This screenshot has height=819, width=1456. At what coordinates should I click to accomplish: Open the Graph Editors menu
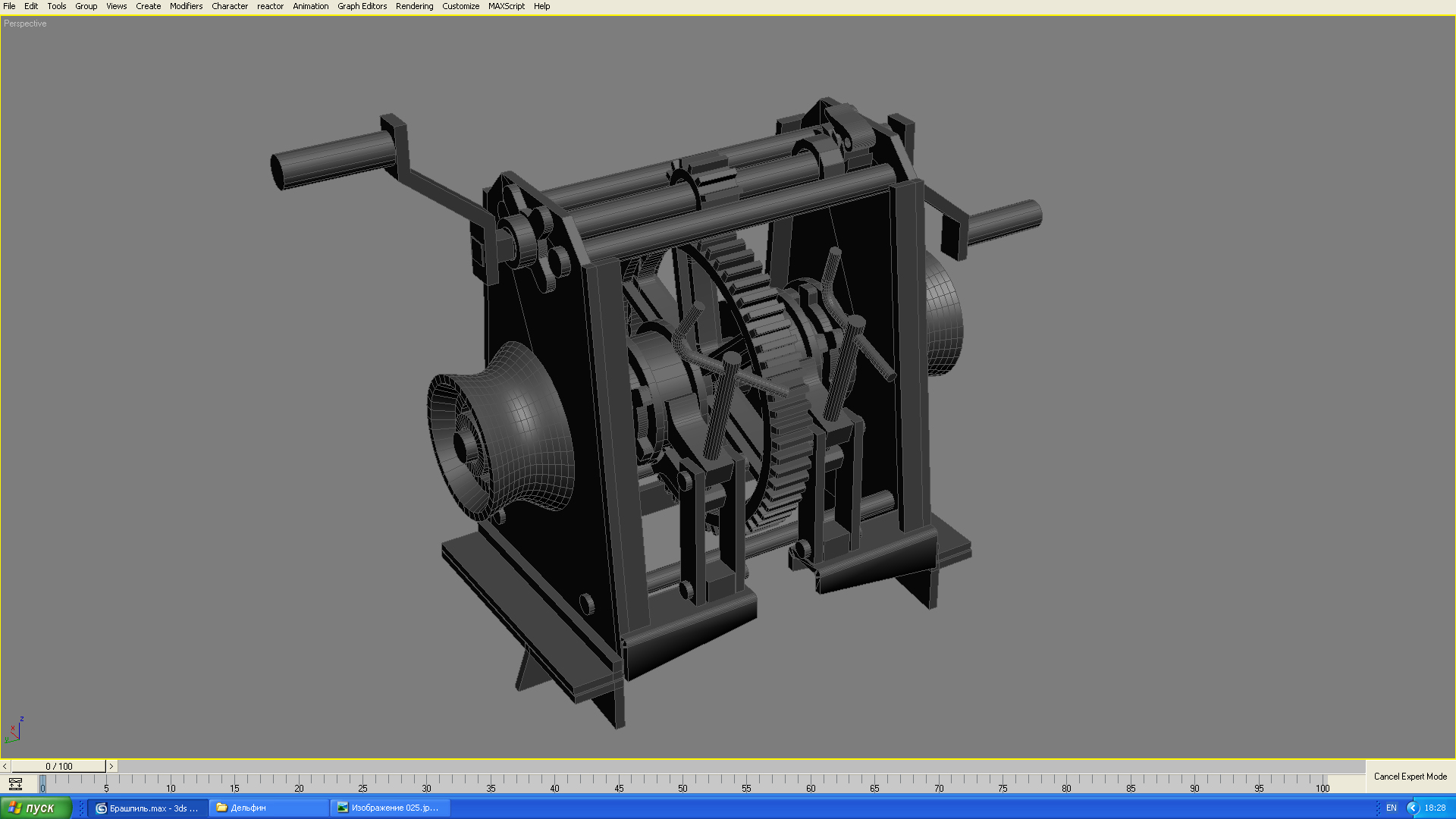pyautogui.click(x=362, y=6)
